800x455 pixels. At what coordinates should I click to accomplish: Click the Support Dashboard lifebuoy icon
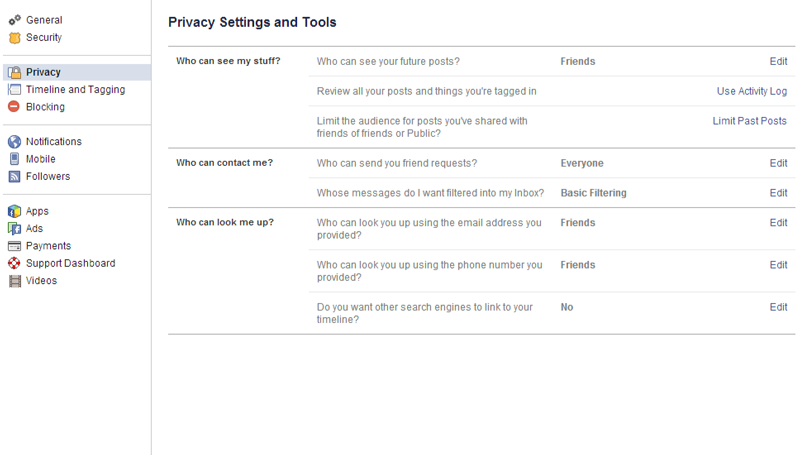click(14, 264)
